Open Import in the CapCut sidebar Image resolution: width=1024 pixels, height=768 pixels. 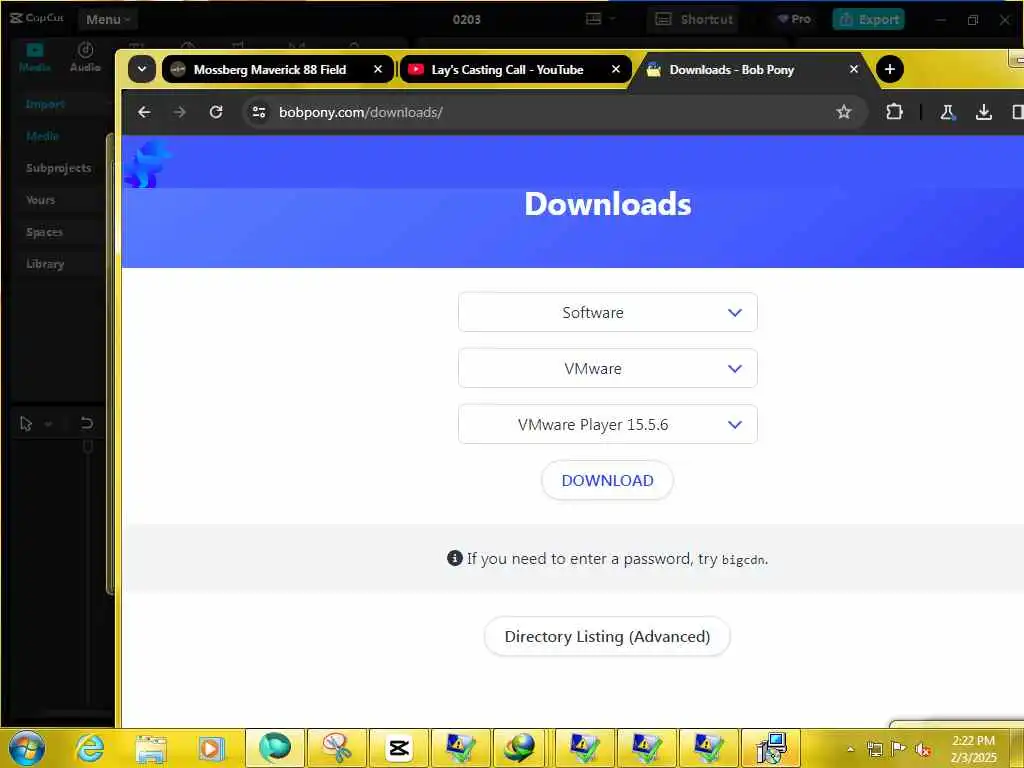click(46, 104)
